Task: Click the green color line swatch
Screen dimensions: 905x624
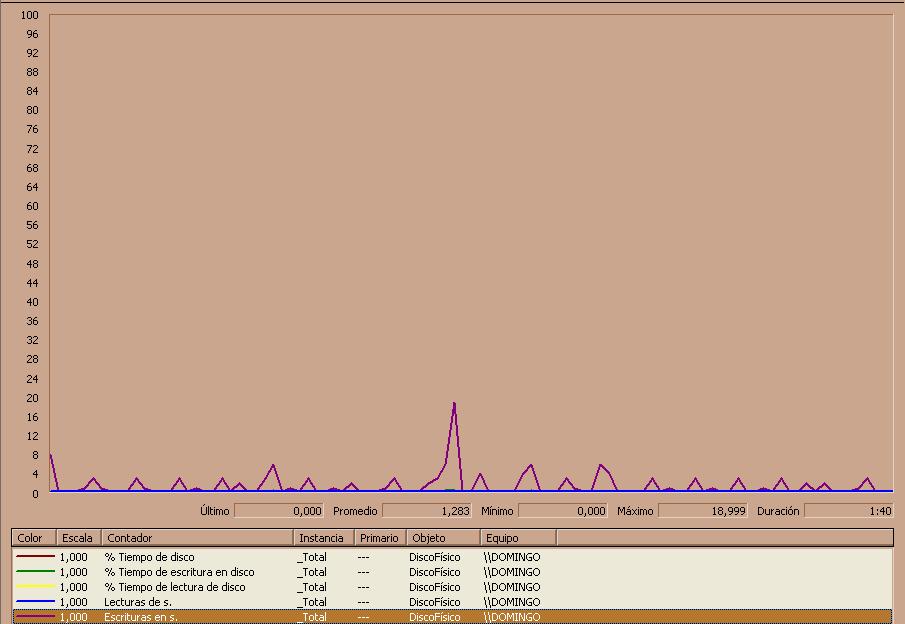Action: click(x=35, y=571)
